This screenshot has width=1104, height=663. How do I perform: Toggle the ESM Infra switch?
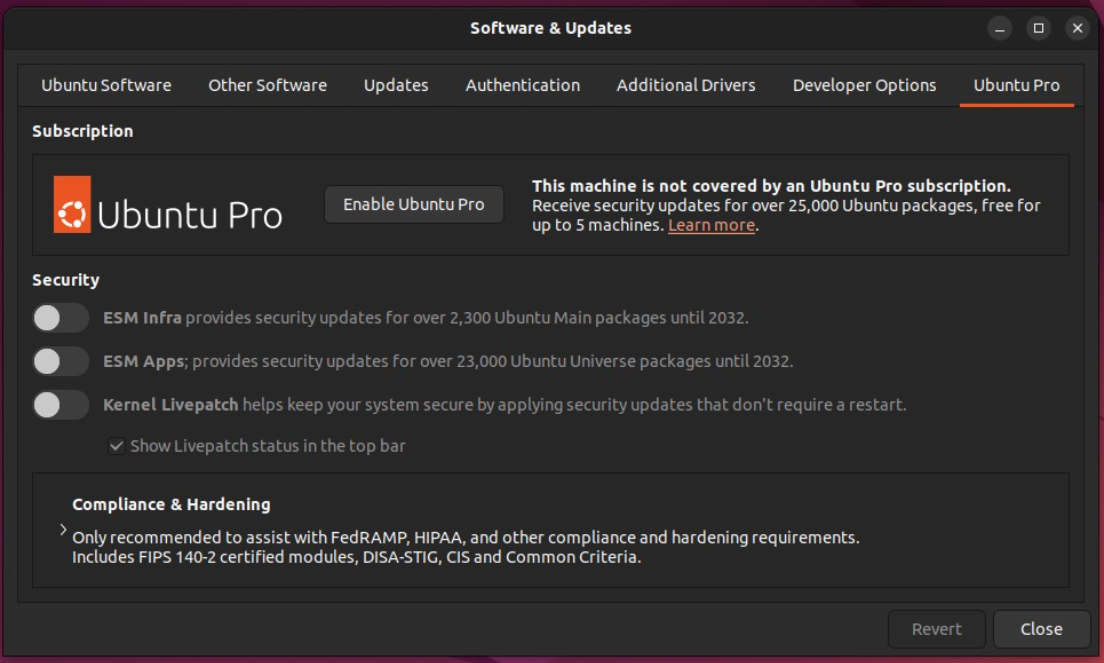61,317
